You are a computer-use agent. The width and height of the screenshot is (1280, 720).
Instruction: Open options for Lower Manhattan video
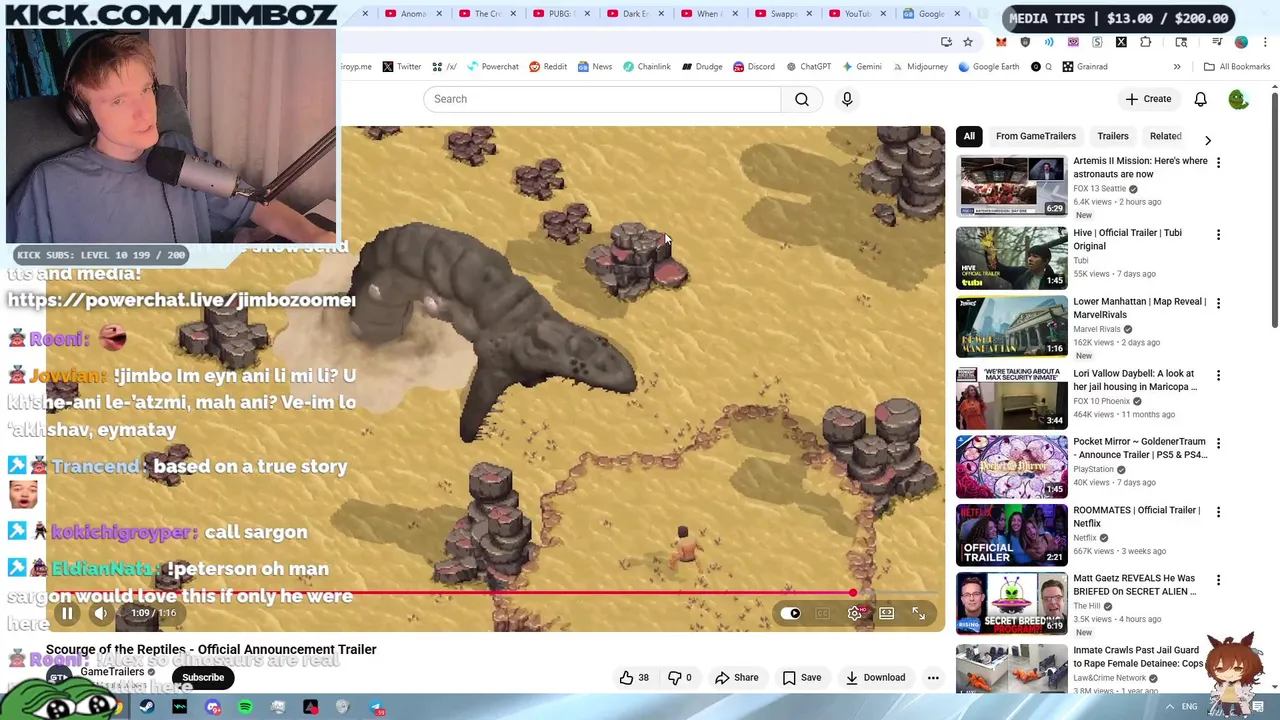[1218, 302]
